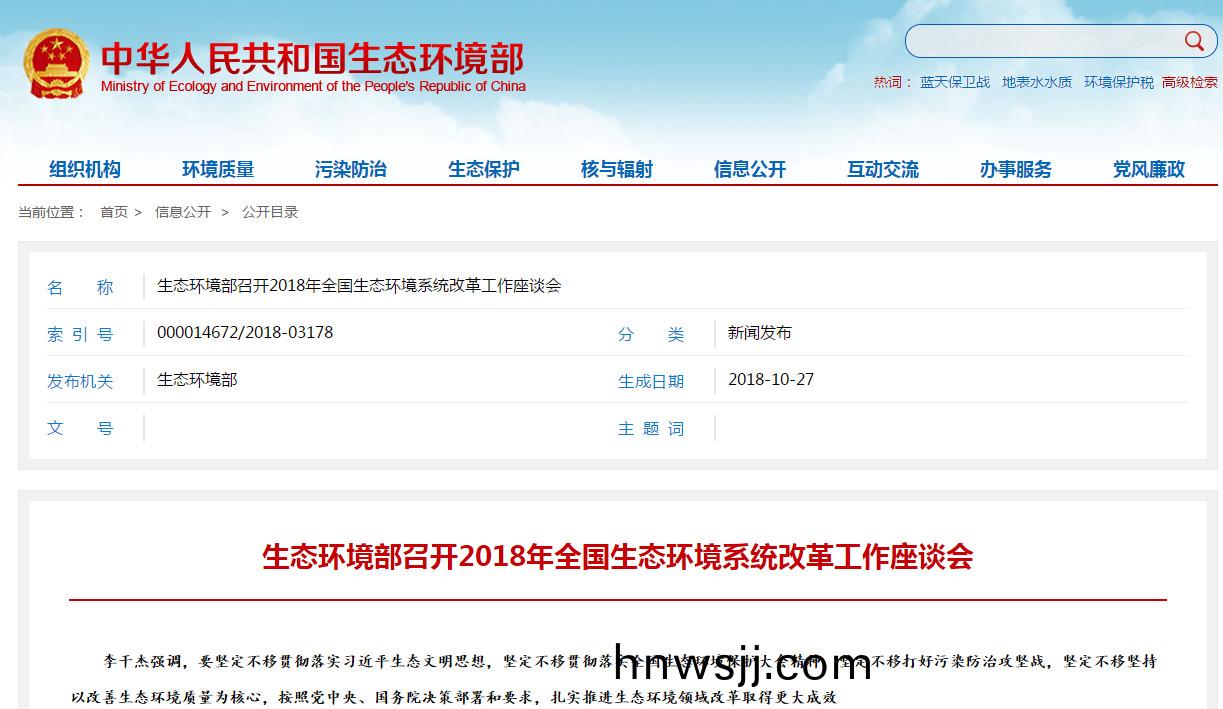
Task: Focus the site search input field
Action: (x=1044, y=41)
